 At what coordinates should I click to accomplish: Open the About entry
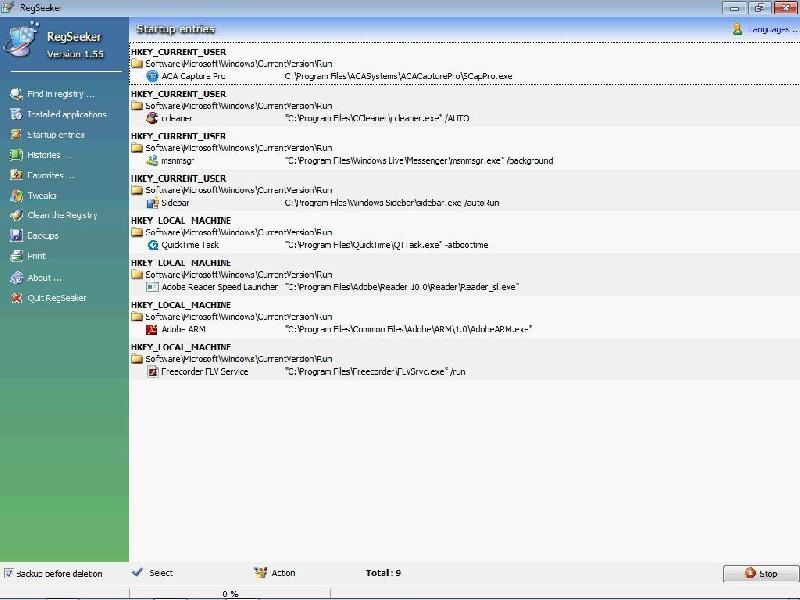[45, 278]
